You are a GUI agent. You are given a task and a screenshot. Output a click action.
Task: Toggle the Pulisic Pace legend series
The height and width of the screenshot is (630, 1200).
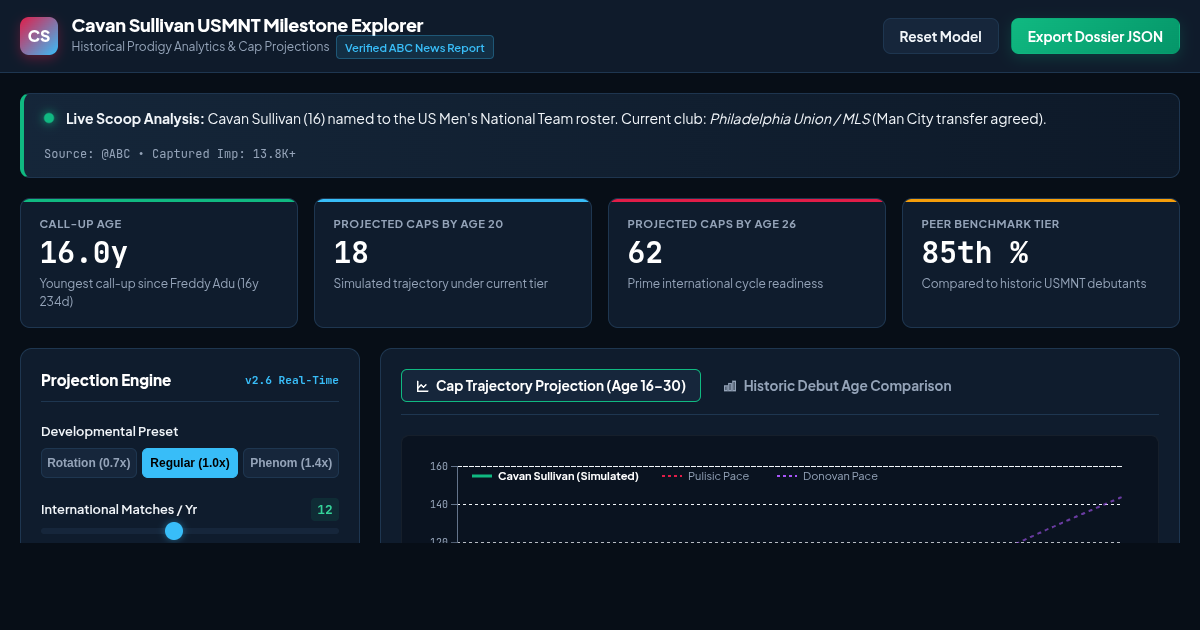click(x=705, y=476)
